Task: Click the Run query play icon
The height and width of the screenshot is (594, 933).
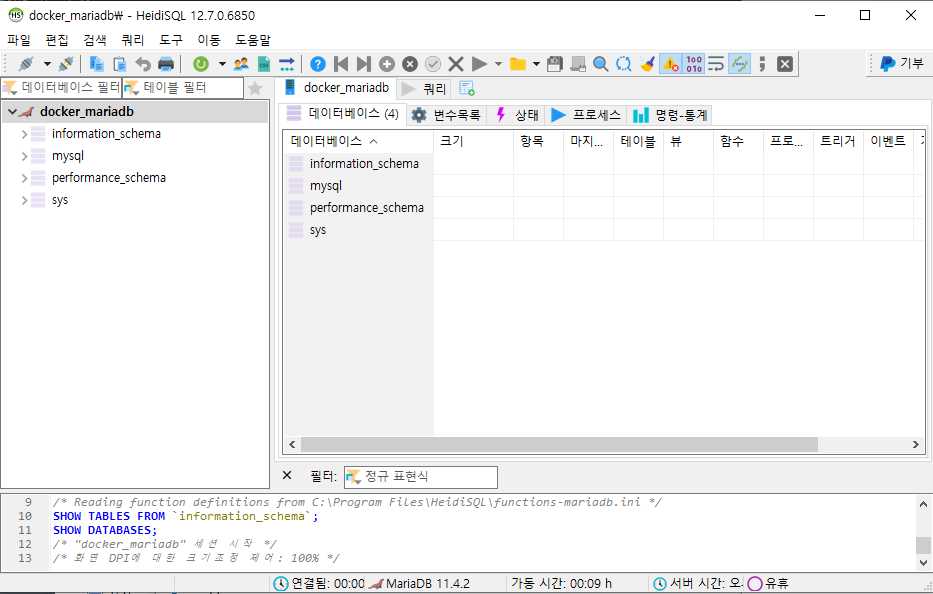Action: (479, 64)
